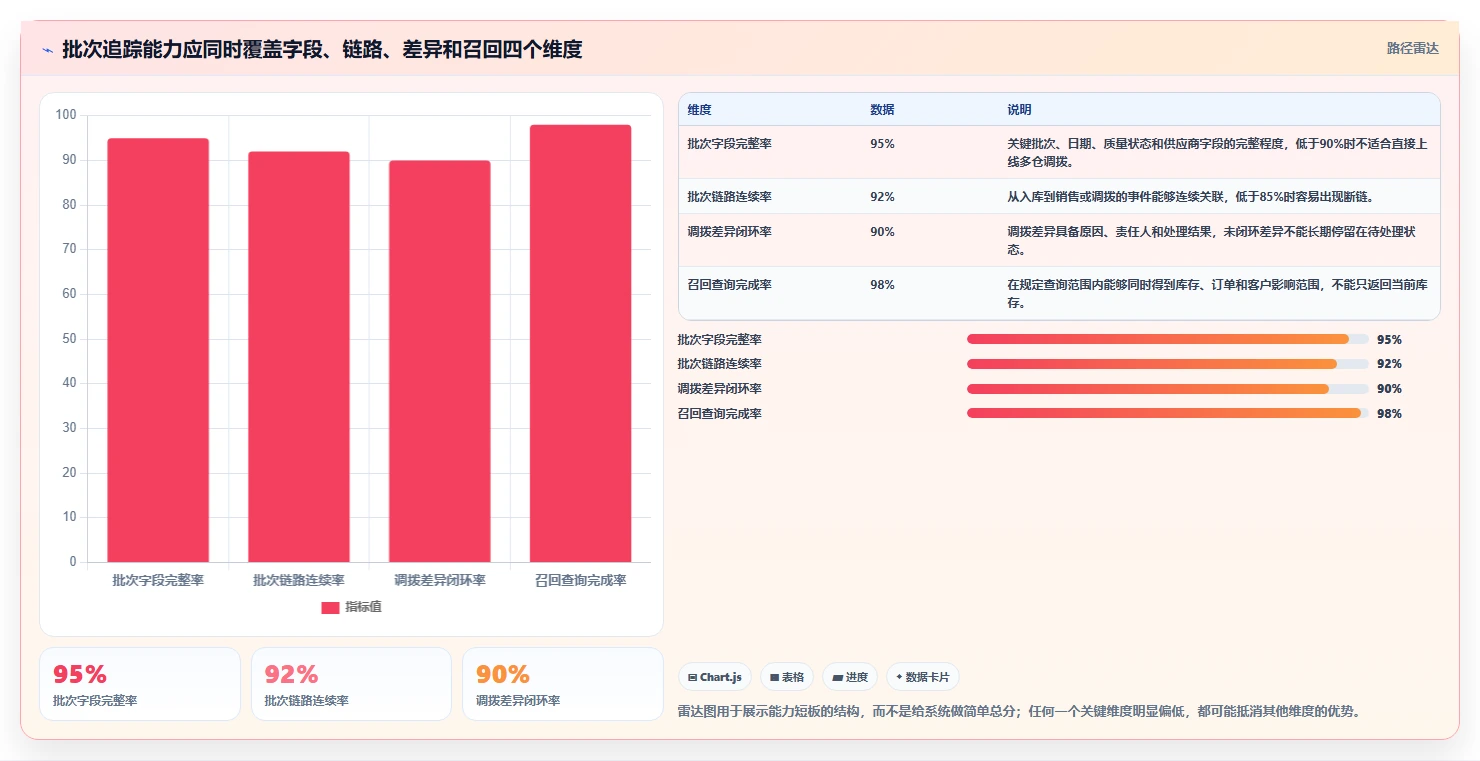
Task: Click the 批次字段完整率 x-axis label
Action: point(158,580)
